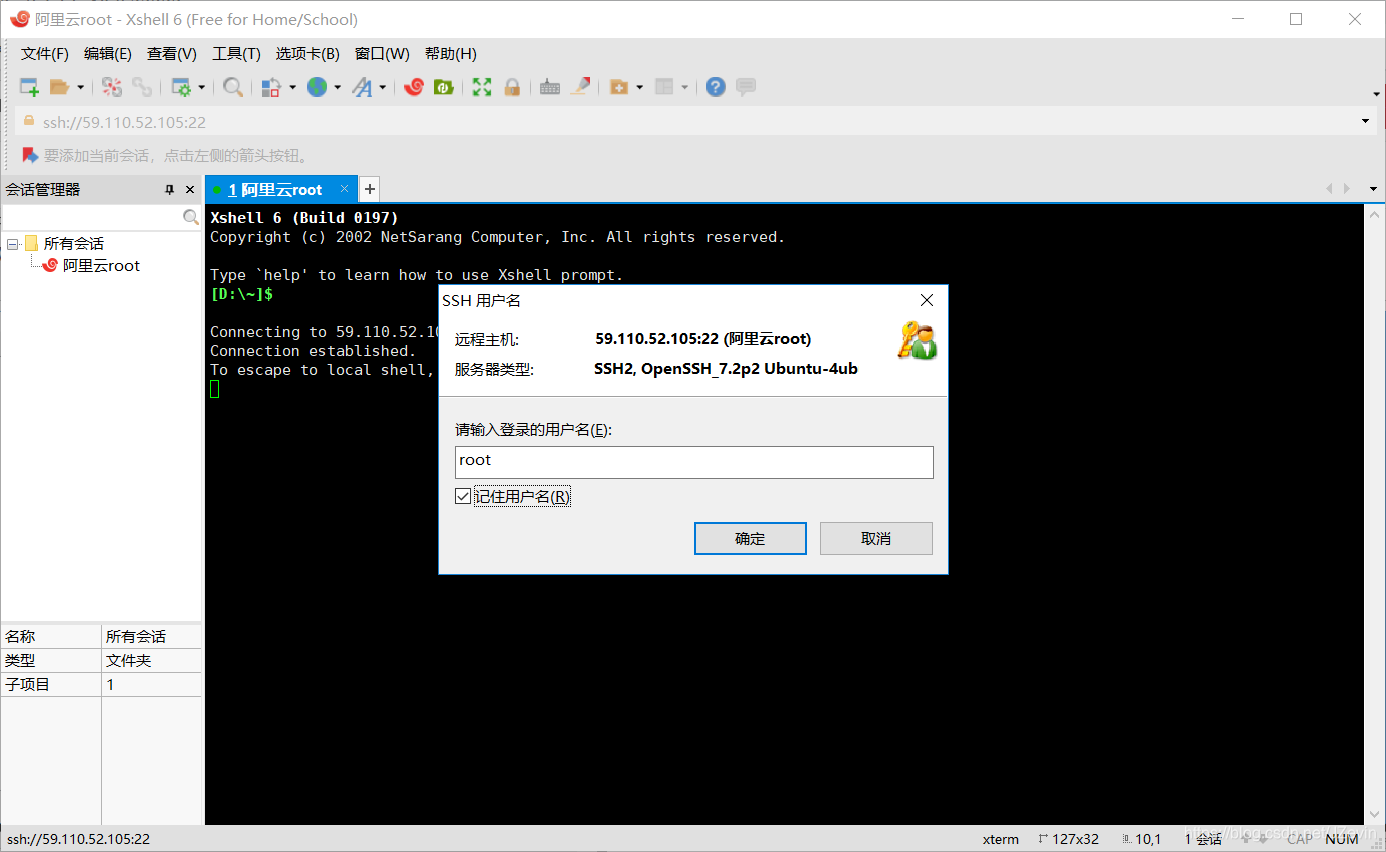Click the xterm status bar entry
This screenshot has height=852, width=1386.
point(1001,839)
